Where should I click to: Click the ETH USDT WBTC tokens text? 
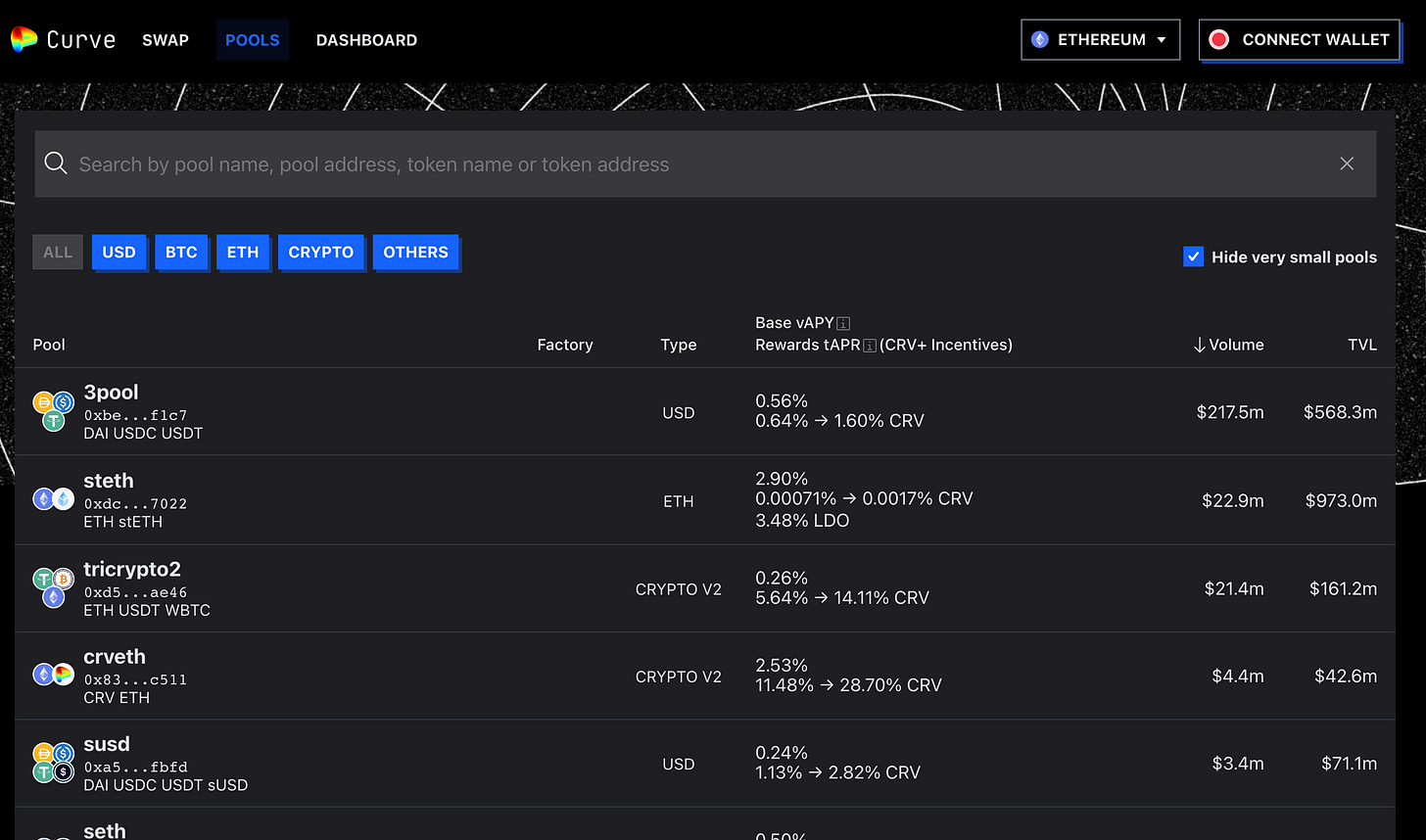(x=147, y=610)
